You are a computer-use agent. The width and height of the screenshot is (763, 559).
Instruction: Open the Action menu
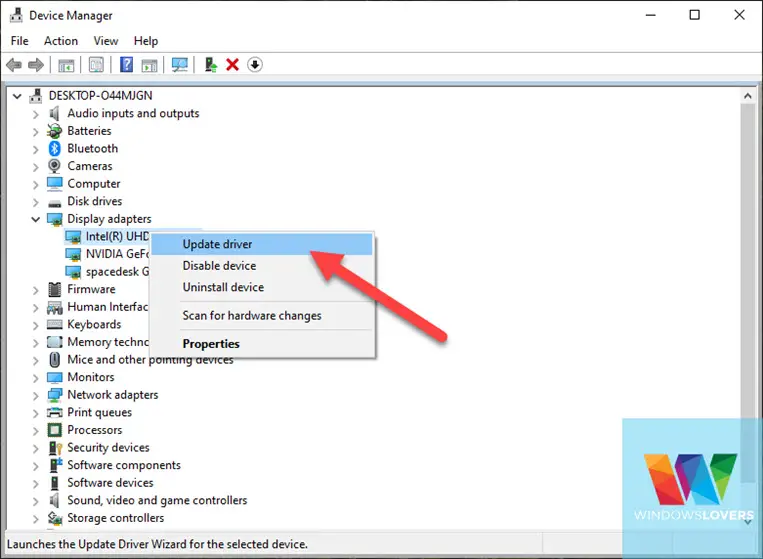coord(61,41)
